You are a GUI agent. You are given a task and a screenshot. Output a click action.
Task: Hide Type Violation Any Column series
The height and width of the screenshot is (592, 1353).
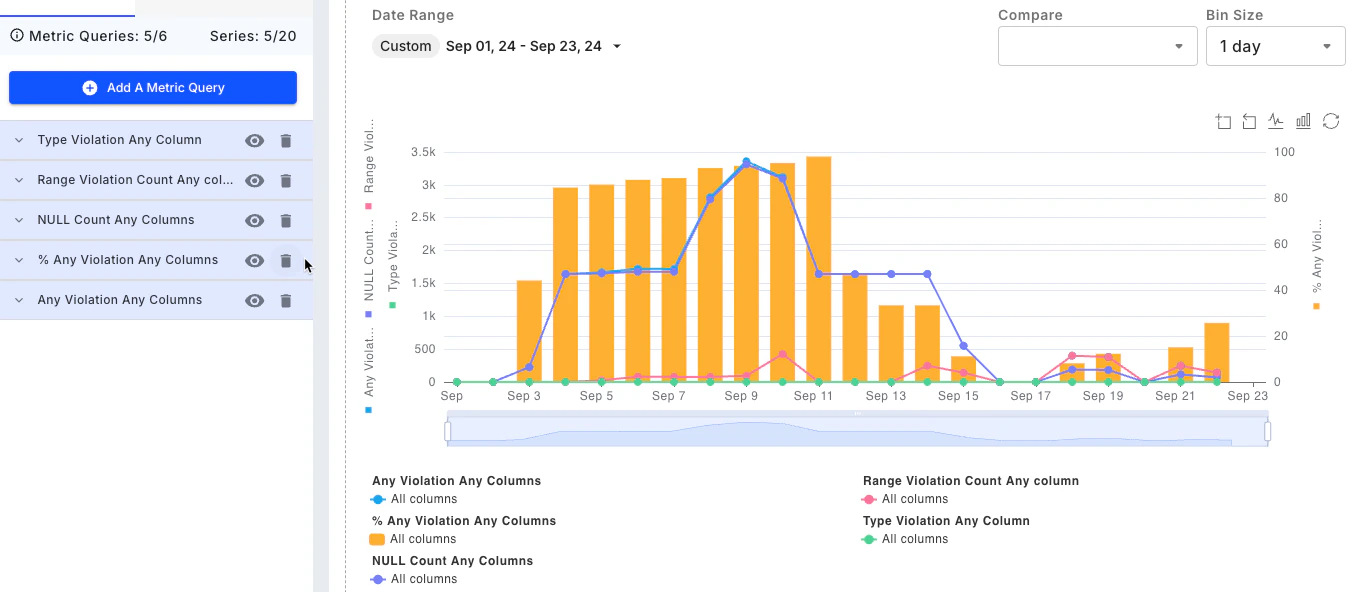255,141
